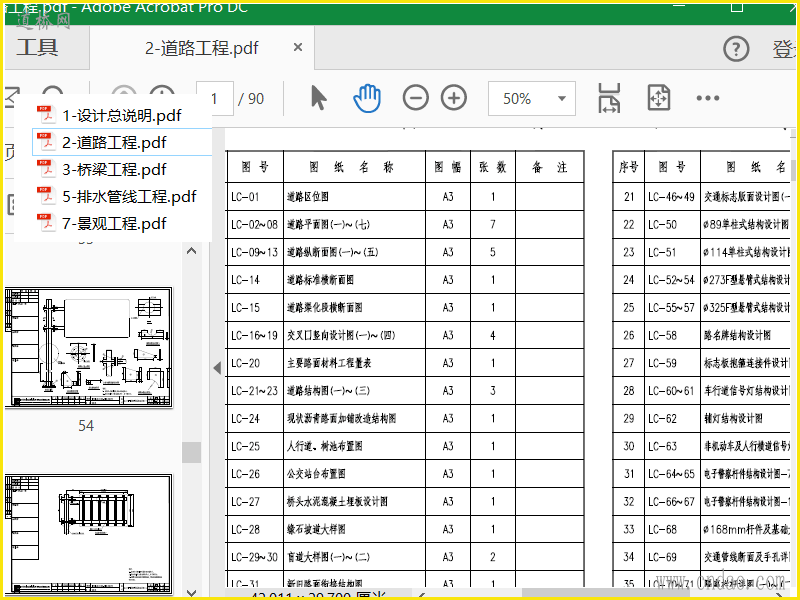Click the 备注 column header
This screenshot has height=600, width=800.
pyautogui.click(x=549, y=167)
